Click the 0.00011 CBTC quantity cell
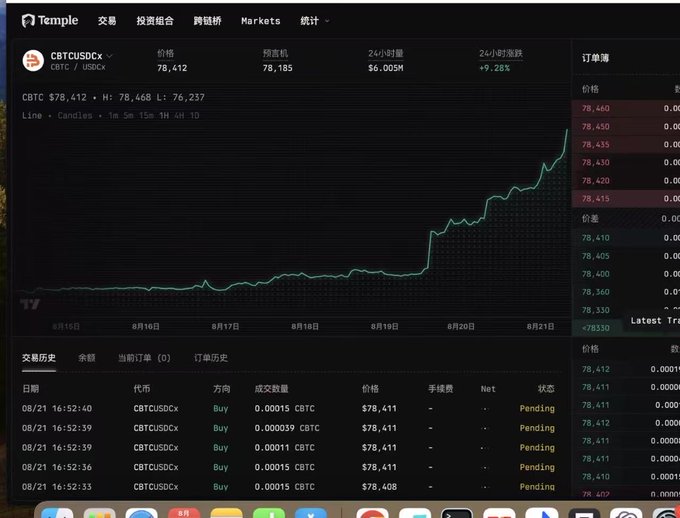Image resolution: width=680 pixels, height=518 pixels. [284, 448]
